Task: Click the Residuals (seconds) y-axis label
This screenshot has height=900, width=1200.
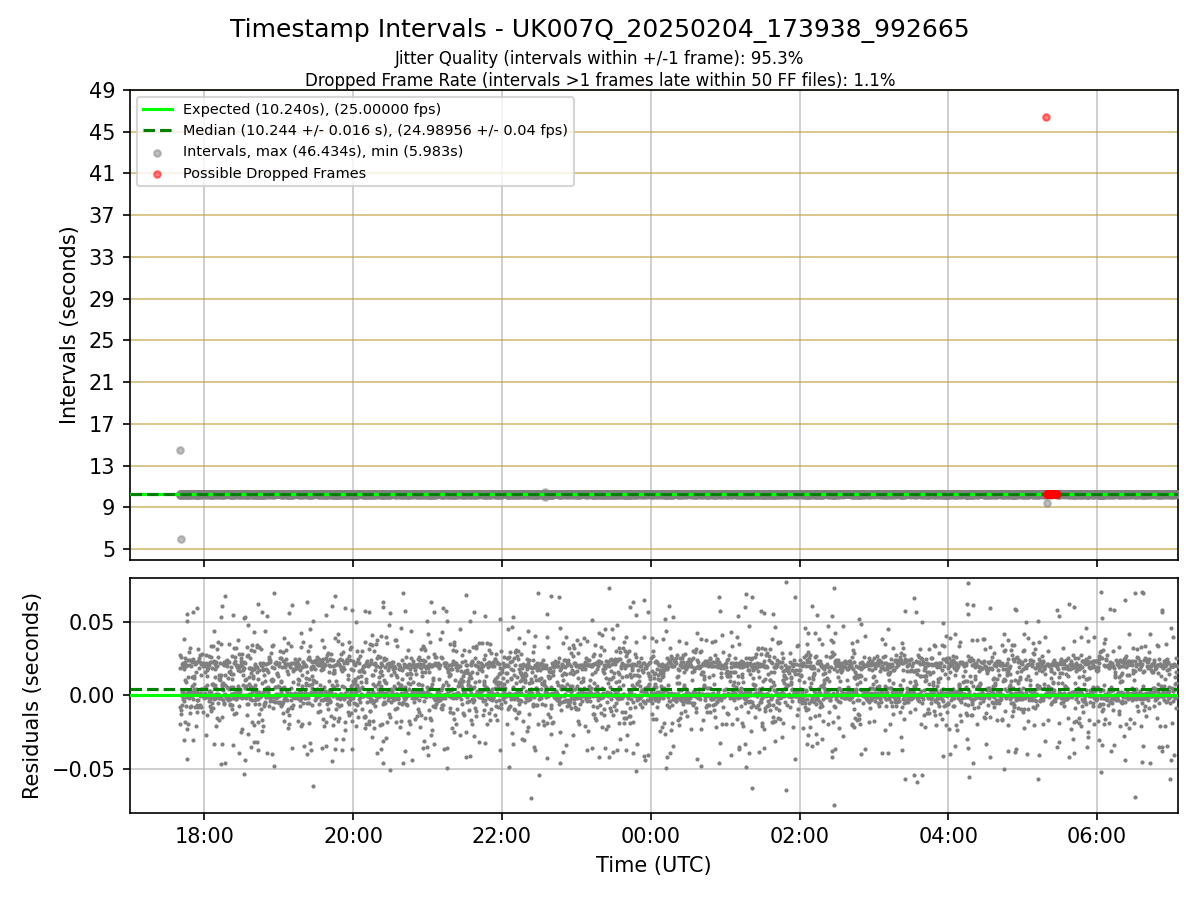Action: 31,696
